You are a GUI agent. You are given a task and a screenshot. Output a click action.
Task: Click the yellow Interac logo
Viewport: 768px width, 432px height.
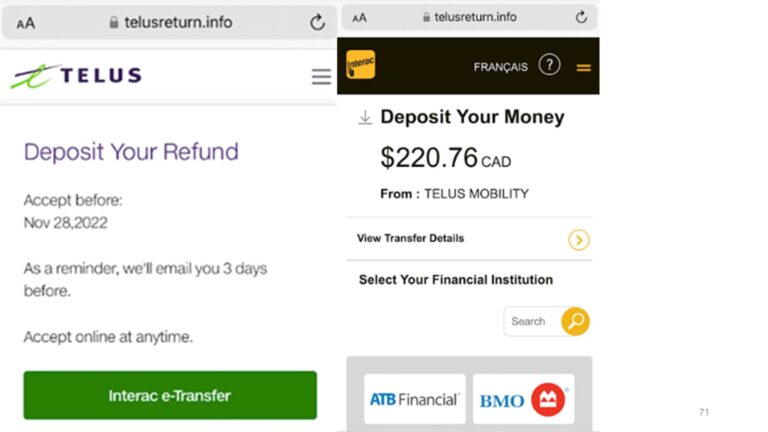[361, 64]
